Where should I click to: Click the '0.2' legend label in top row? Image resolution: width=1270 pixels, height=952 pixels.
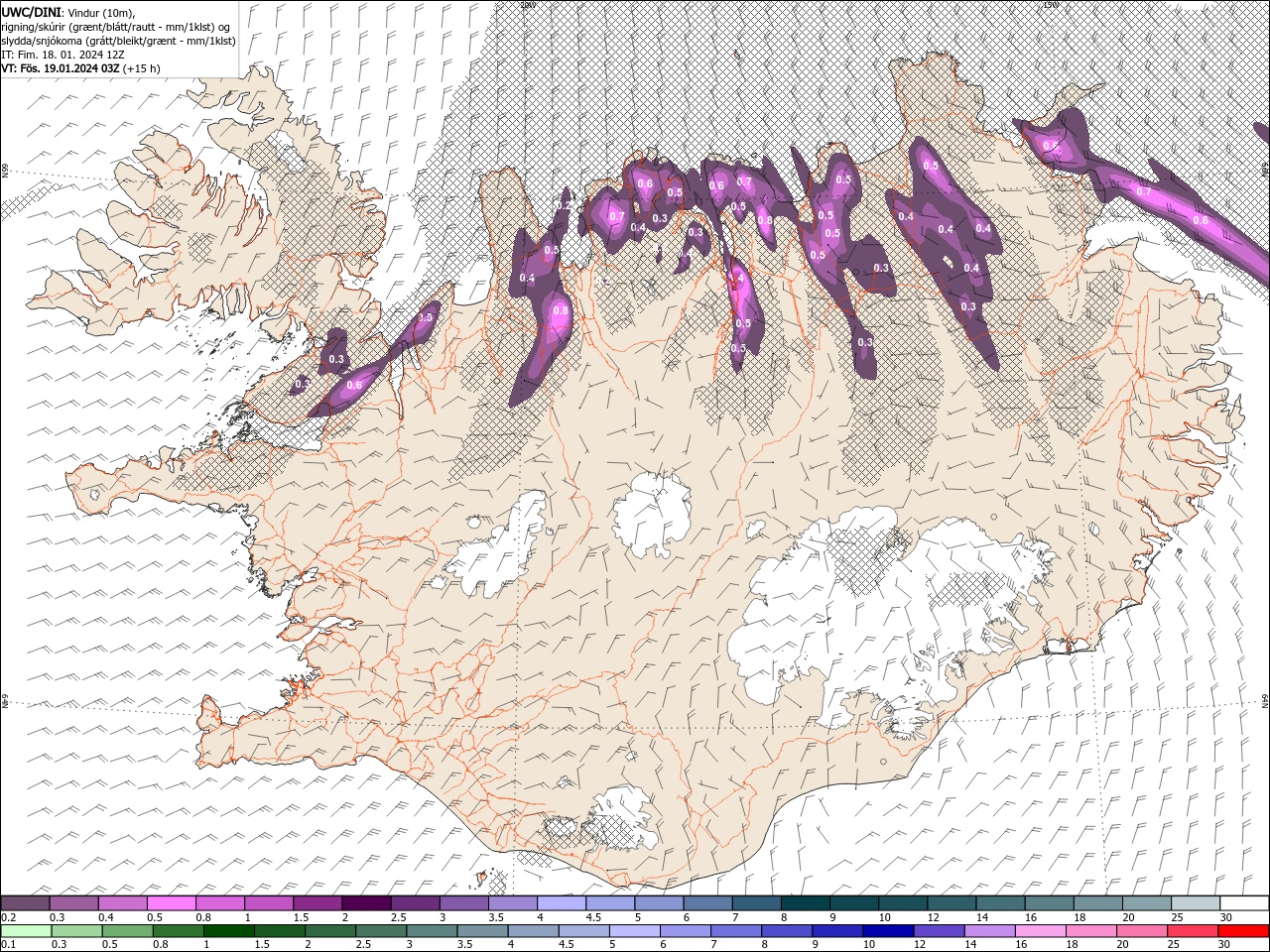click(x=9, y=917)
